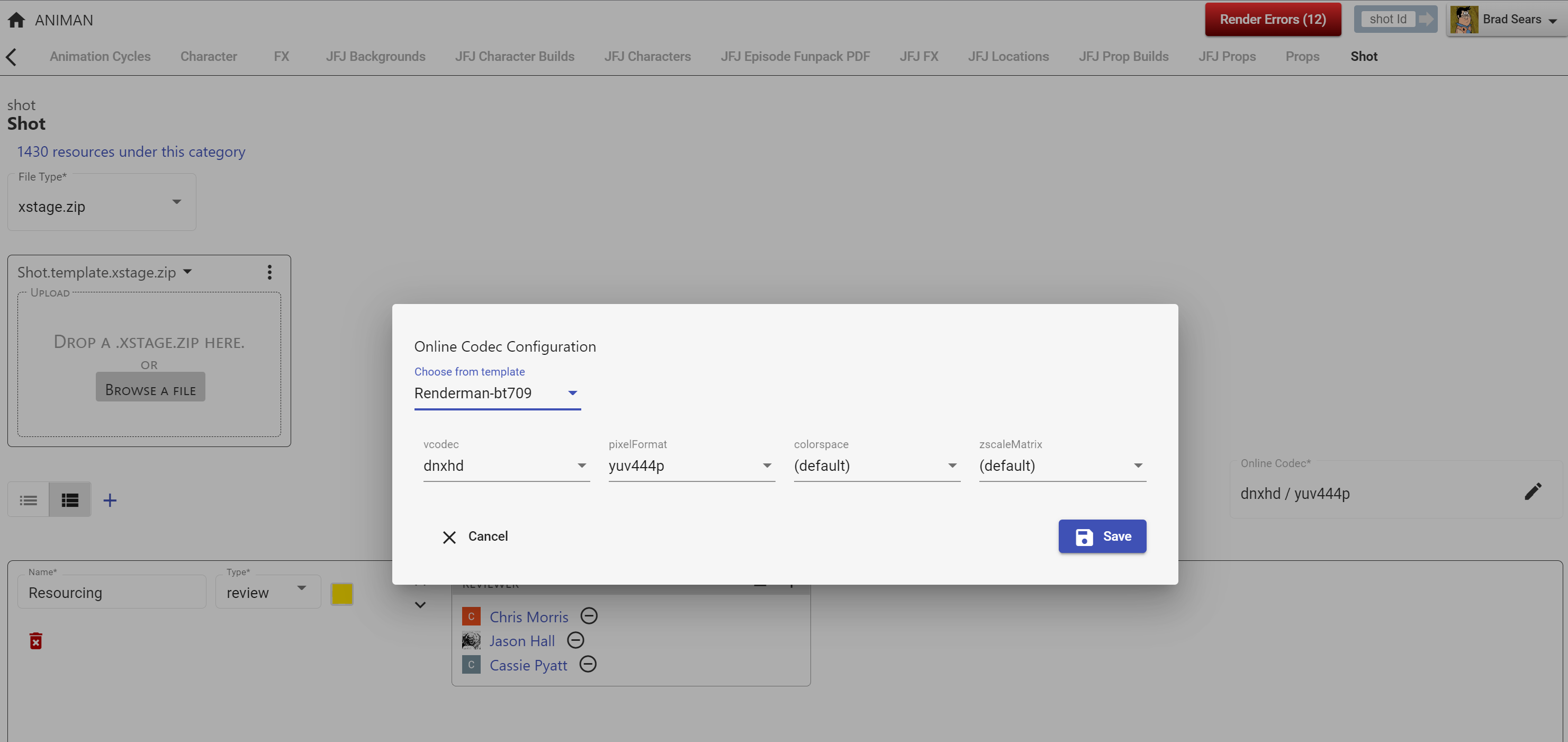1568x742 pixels.
Task: Cancel the codec configuration dialog
Action: coord(475,536)
